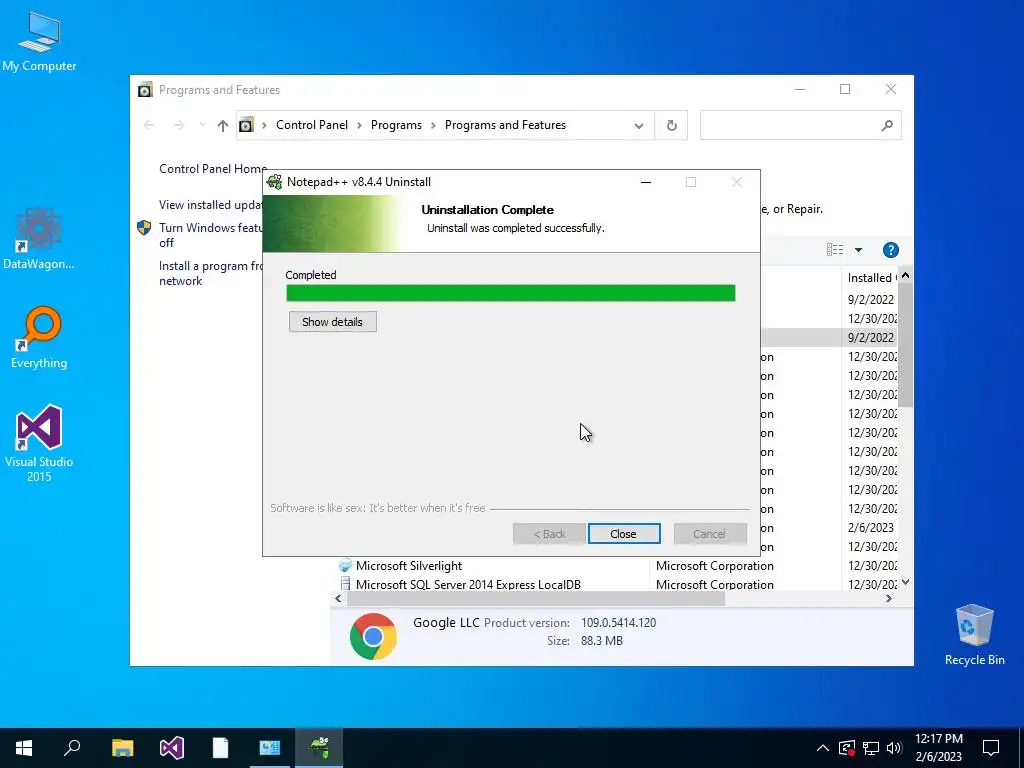The height and width of the screenshot is (768, 1024).
Task: Click the address bar location icon
Action: tap(246, 125)
